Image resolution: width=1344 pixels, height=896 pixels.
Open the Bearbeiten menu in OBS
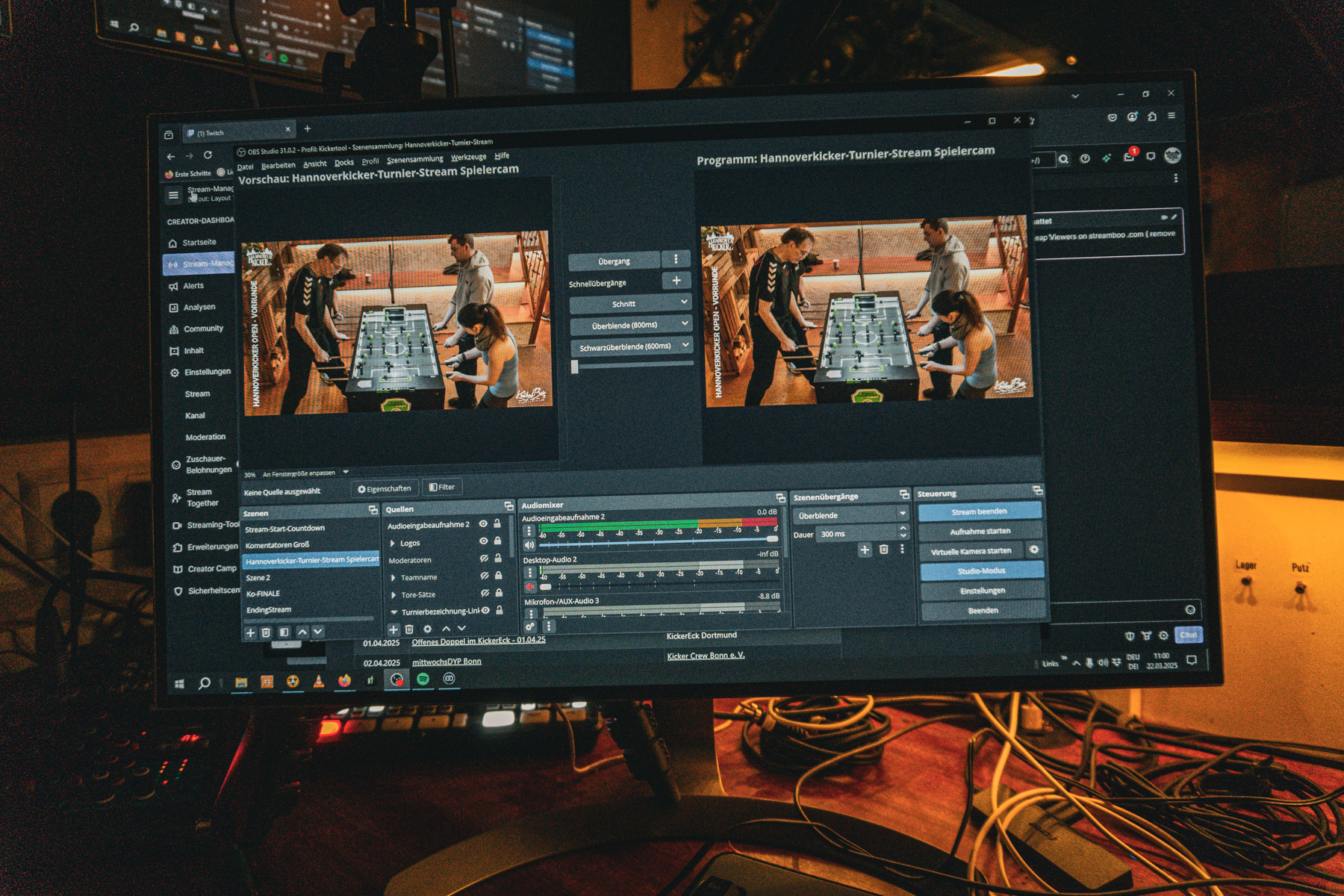279,165
